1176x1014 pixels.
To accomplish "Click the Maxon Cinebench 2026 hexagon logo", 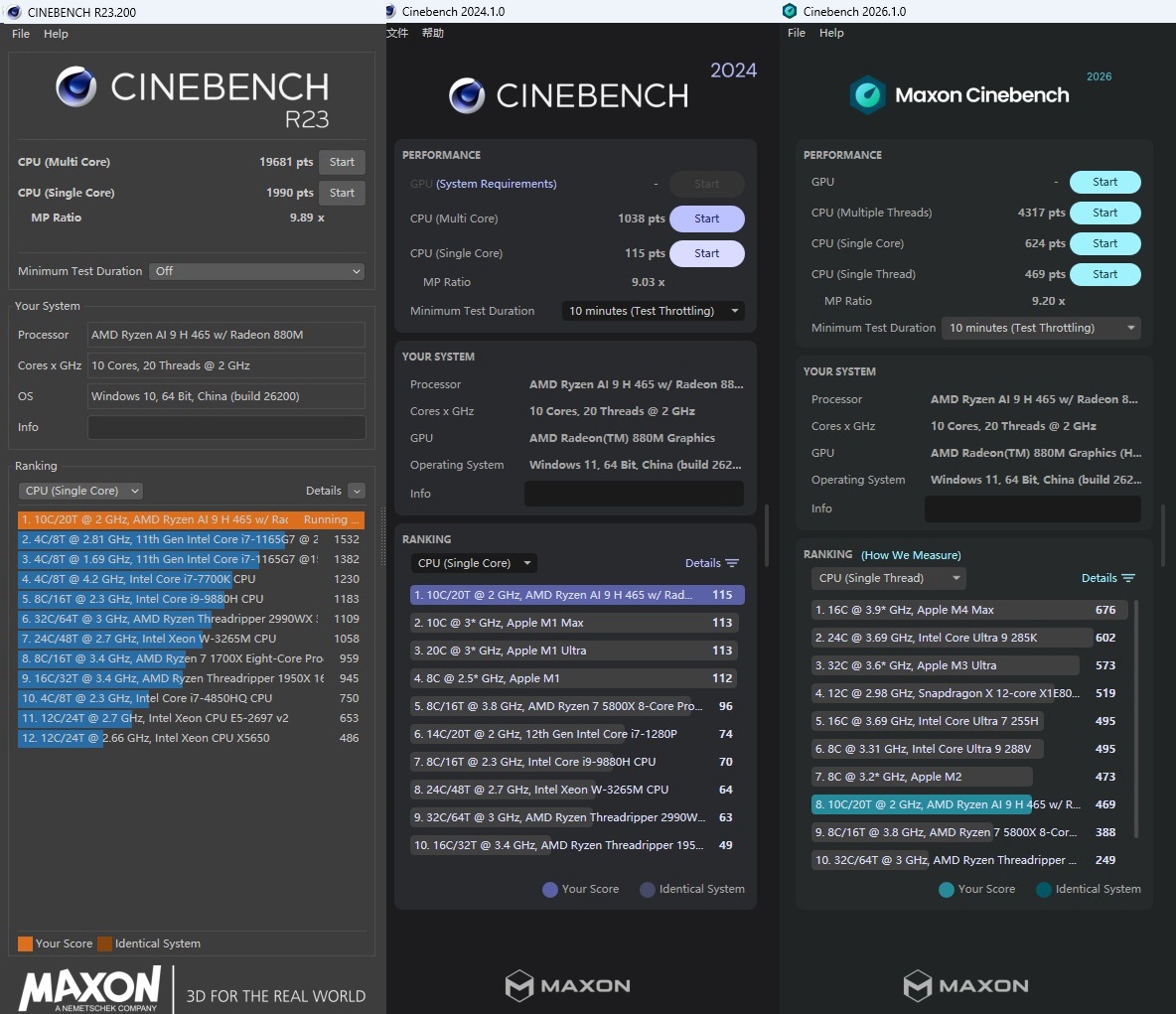I will [x=868, y=94].
